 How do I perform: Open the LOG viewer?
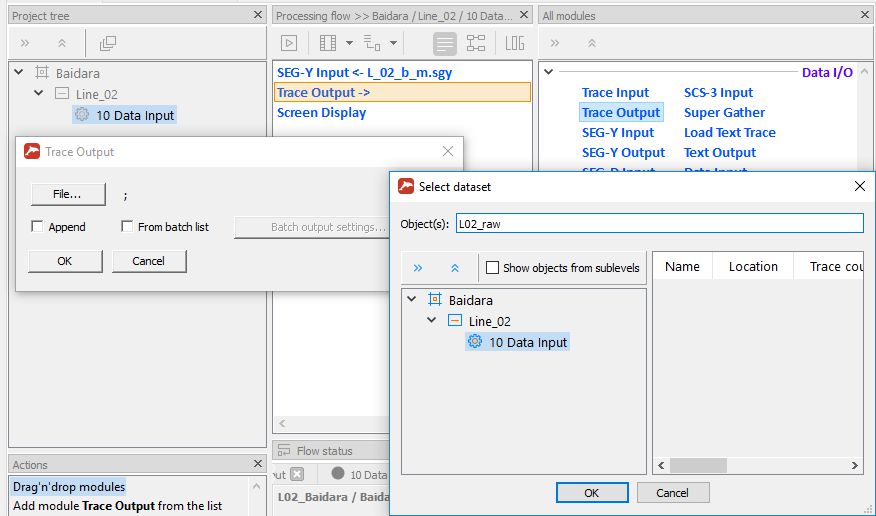(x=515, y=43)
